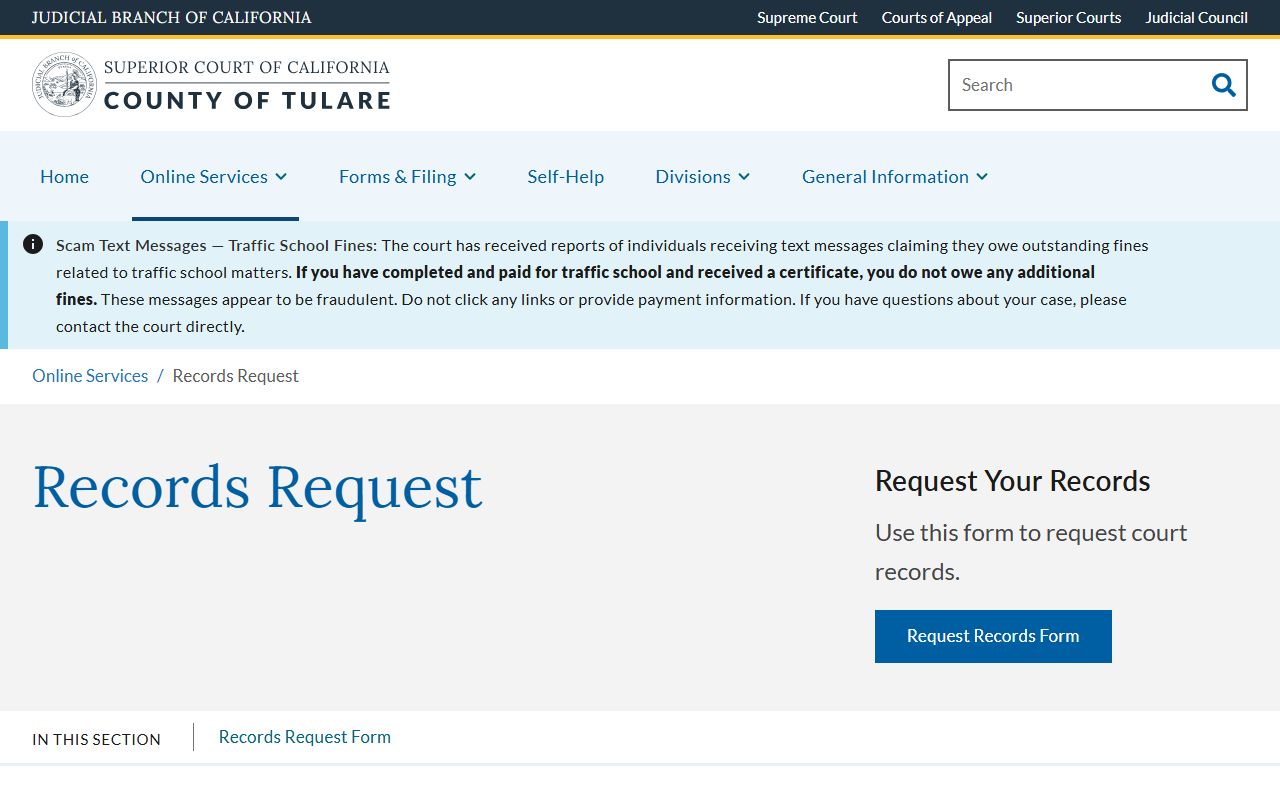Expand the Forms & Filing menu

point(407,176)
